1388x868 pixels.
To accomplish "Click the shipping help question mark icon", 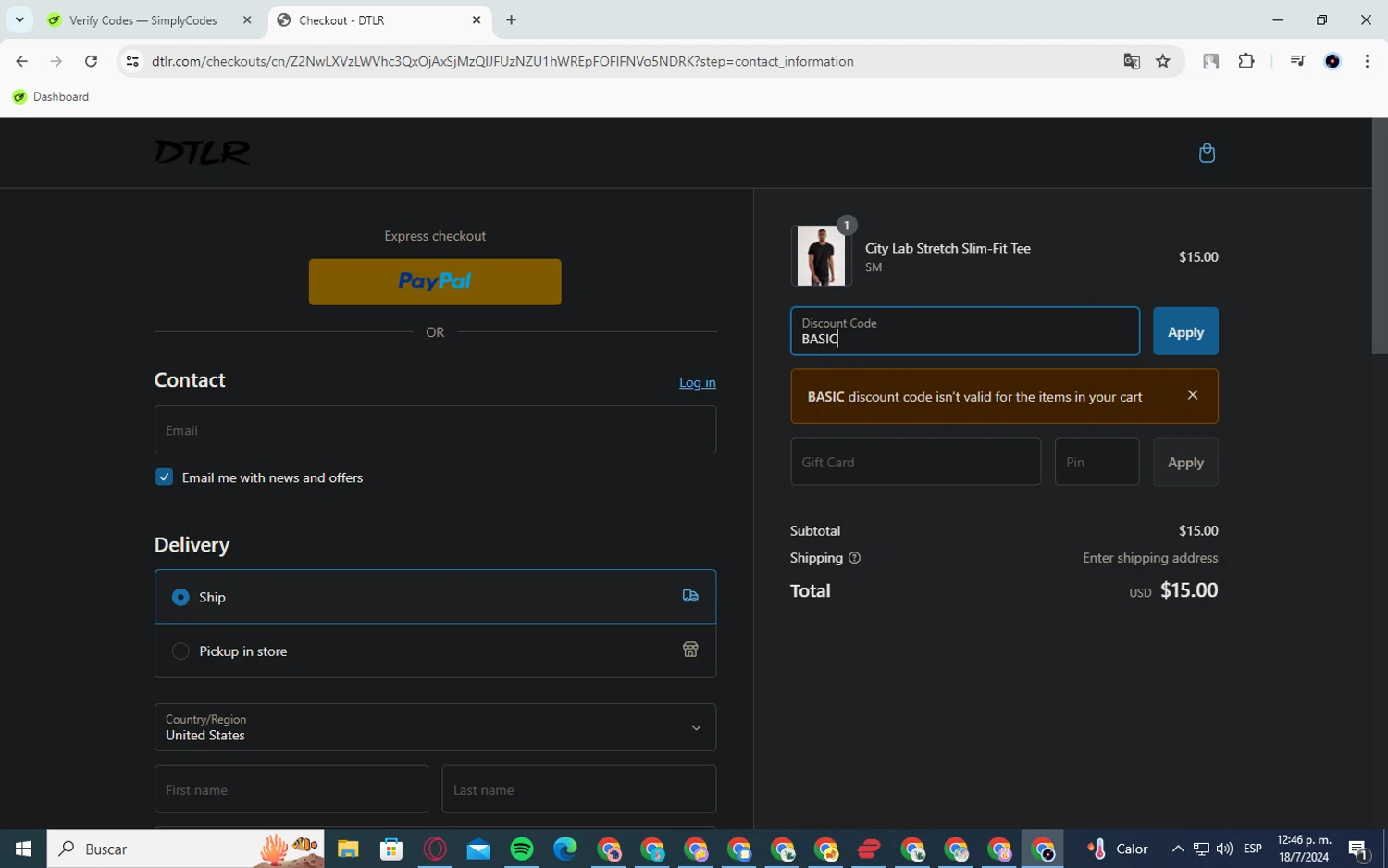I will (854, 558).
